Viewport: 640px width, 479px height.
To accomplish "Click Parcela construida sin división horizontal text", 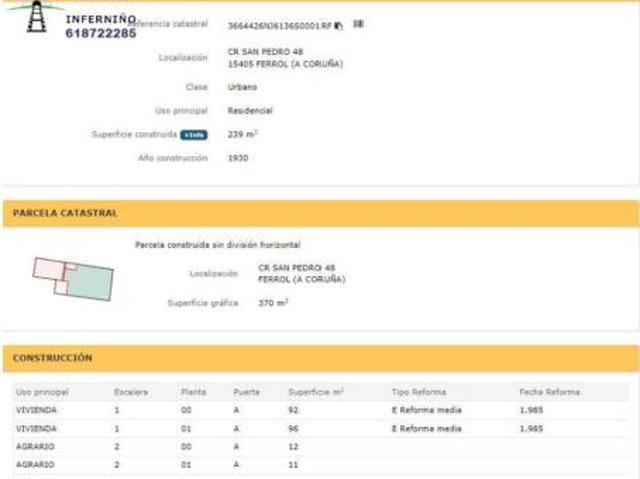I will pos(218,245).
